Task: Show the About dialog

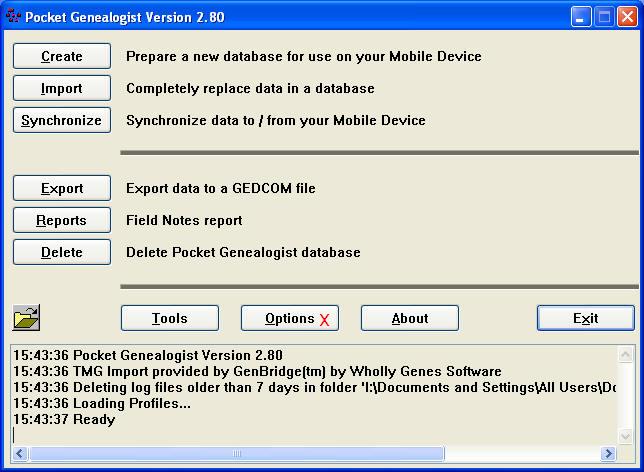Action: 410,318
